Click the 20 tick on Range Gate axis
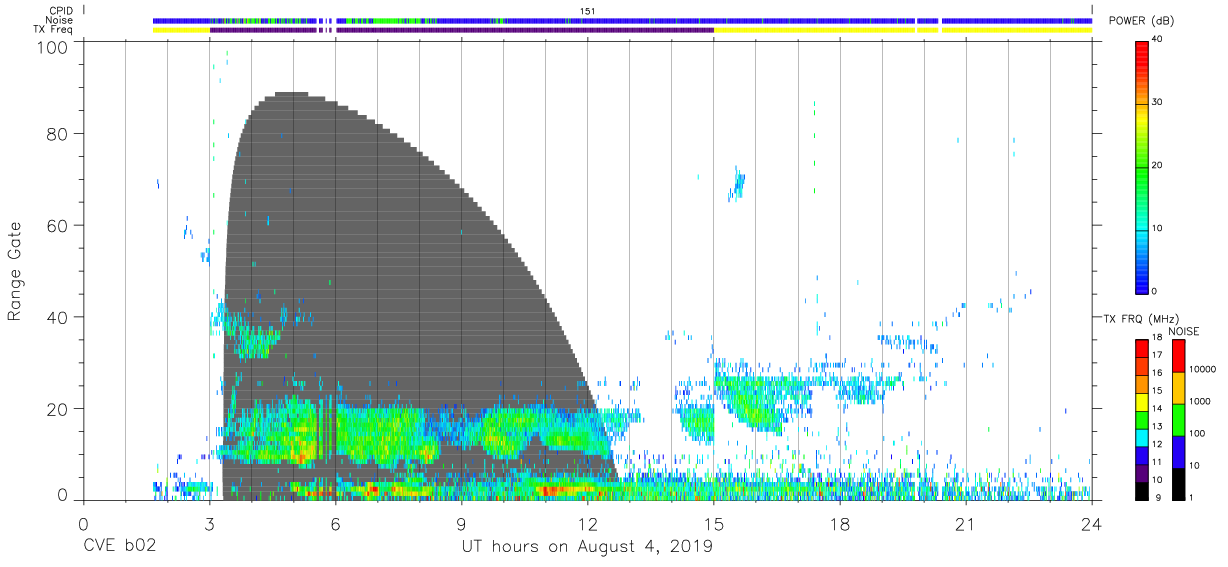This screenshot has width=1228, height=567. coord(58,409)
